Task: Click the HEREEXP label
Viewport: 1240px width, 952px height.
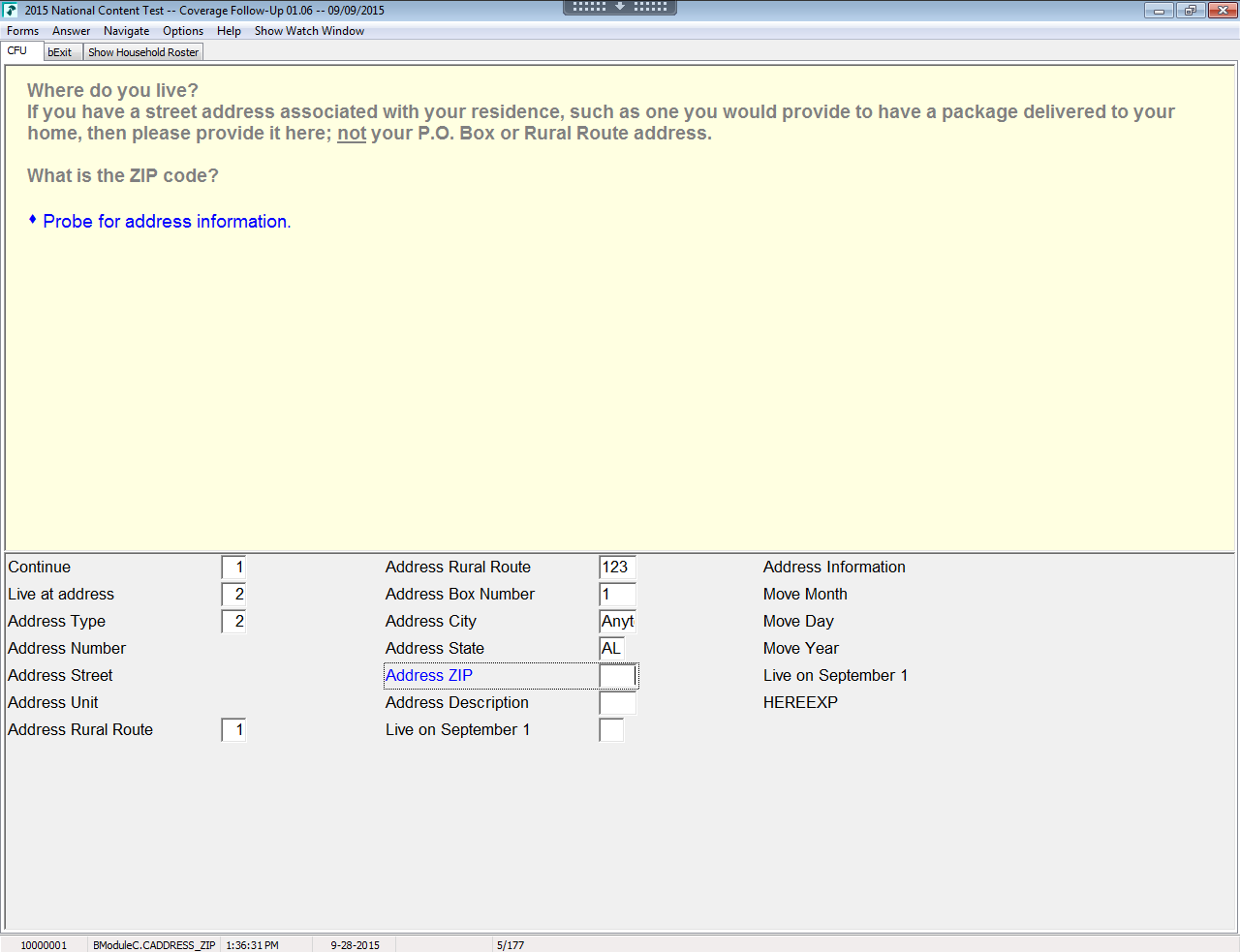Action: coord(800,703)
